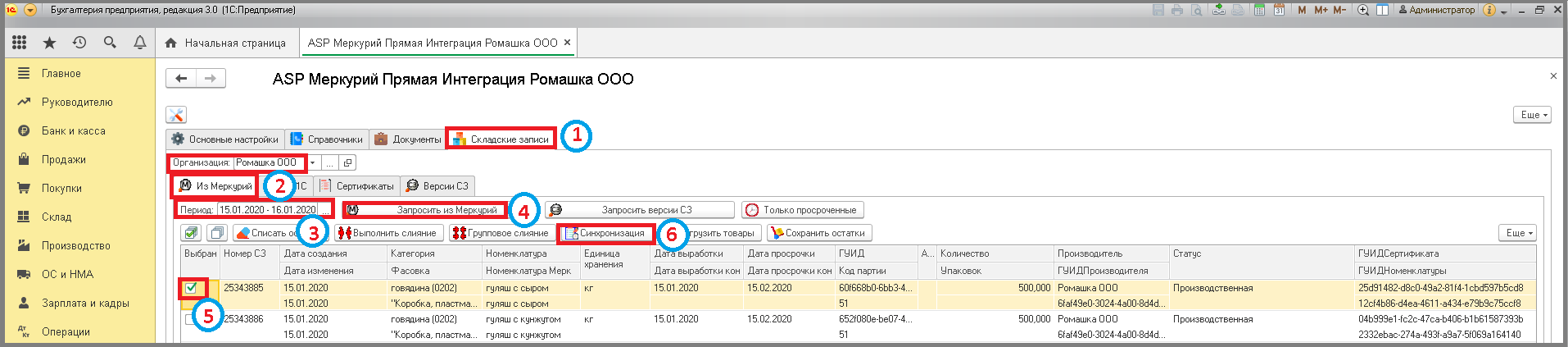
Task: Switch to Документы tab
Action: (x=407, y=139)
